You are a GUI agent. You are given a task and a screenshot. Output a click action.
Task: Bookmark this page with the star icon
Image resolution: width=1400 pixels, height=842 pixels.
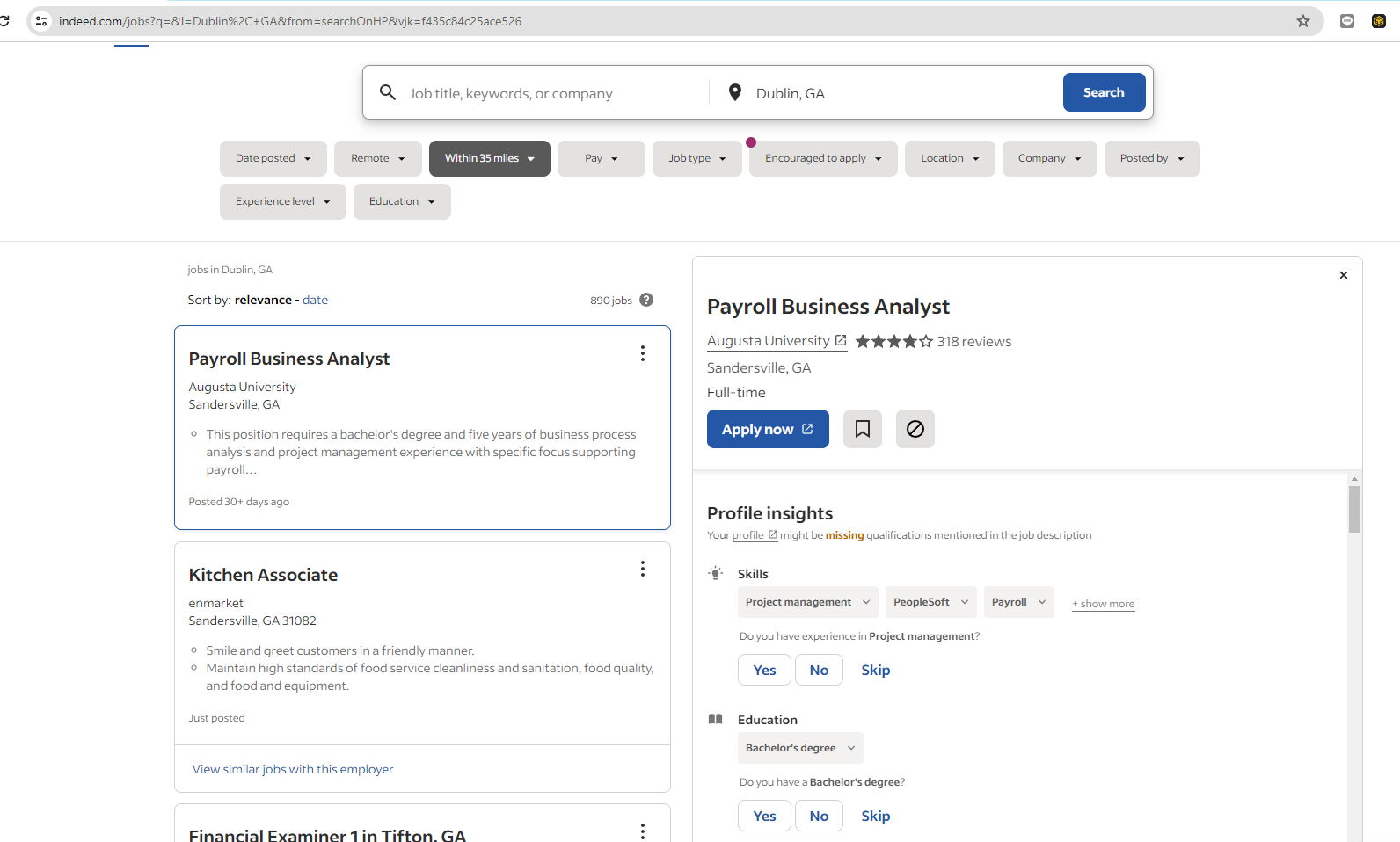(1303, 21)
